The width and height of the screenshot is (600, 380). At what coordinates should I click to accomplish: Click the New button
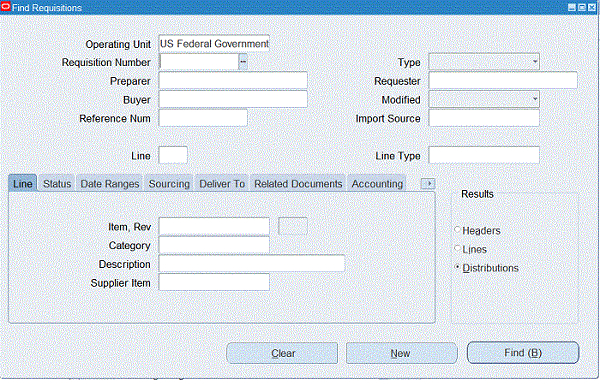(401, 353)
